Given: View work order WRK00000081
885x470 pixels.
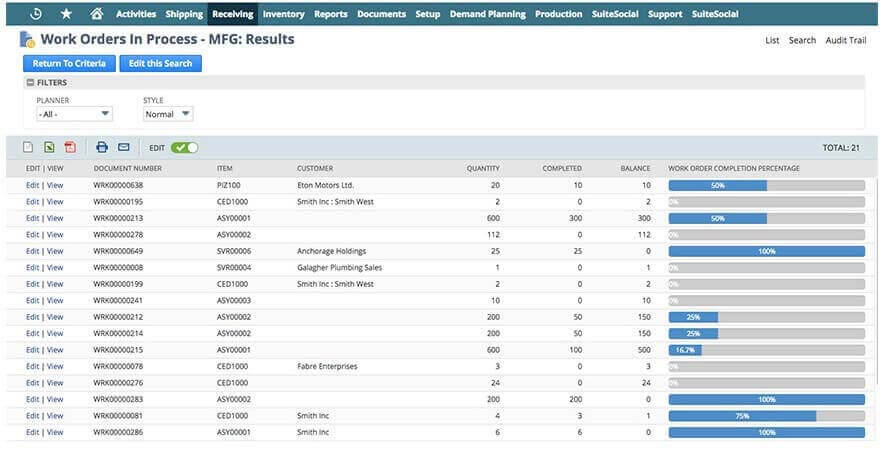Looking at the screenshot, I should [x=55, y=416].
